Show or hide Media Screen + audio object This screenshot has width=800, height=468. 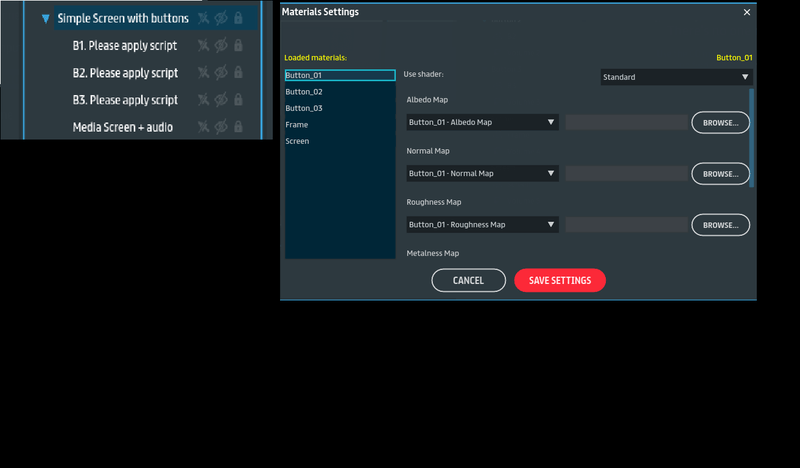[221, 127]
